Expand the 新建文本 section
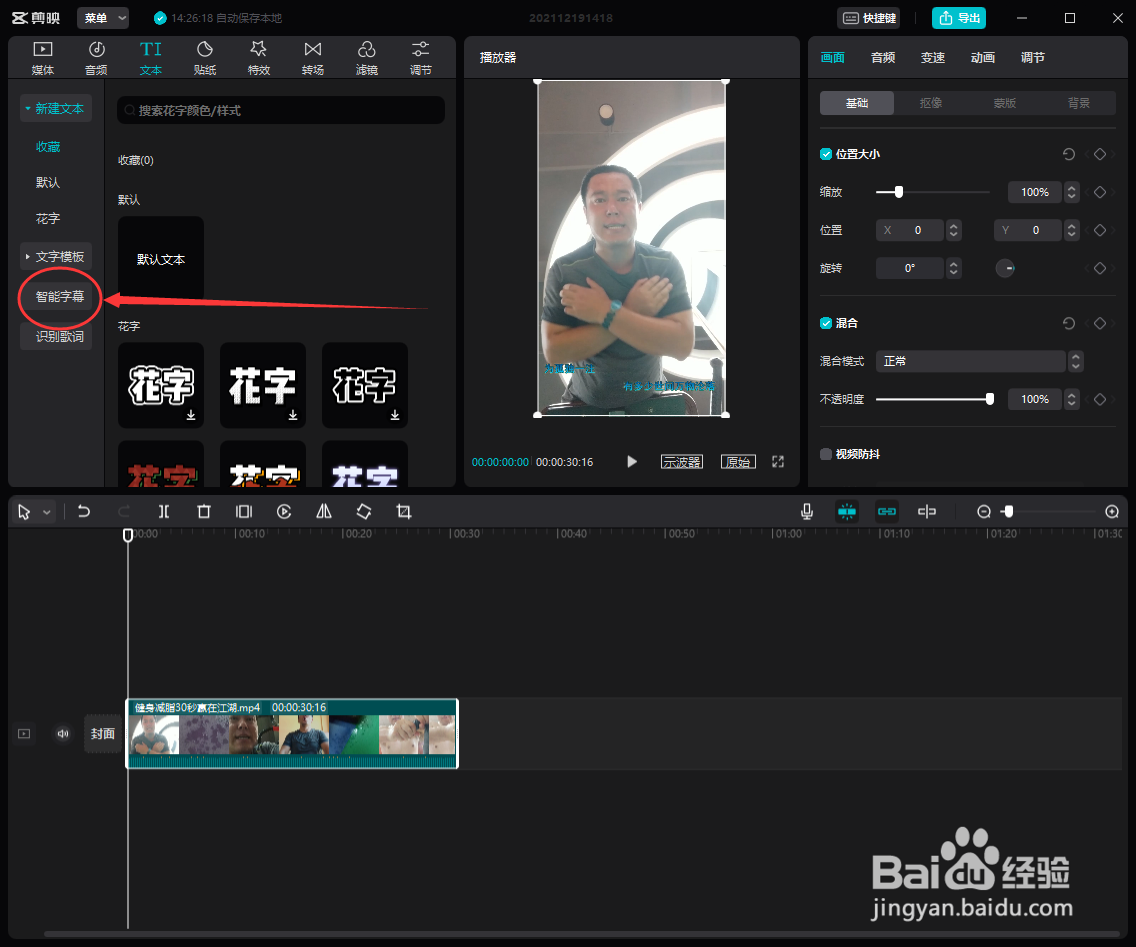The width and height of the screenshot is (1136, 947). (56, 109)
